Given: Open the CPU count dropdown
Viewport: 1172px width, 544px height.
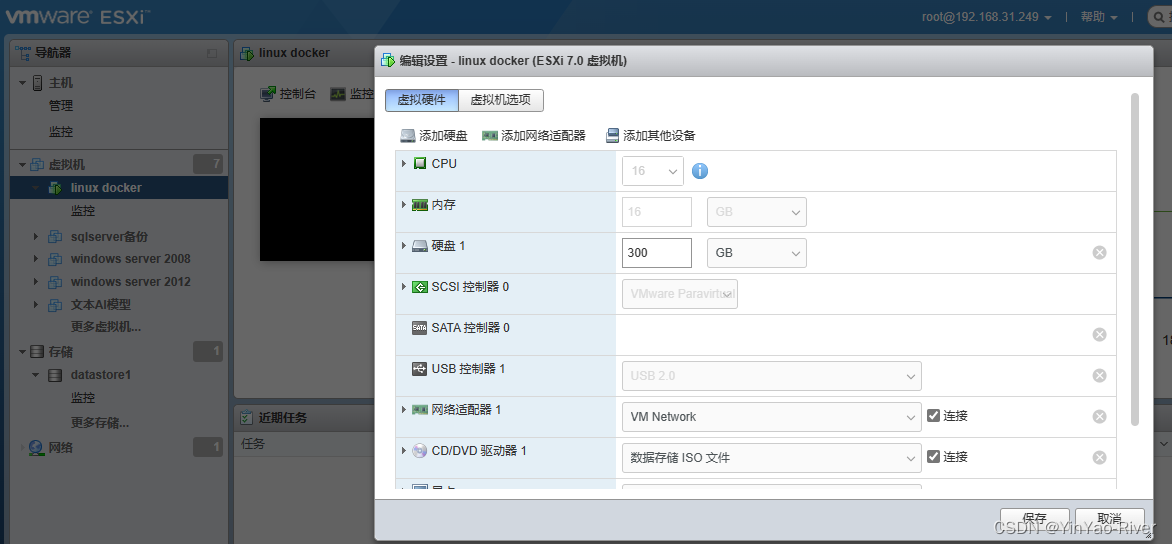Looking at the screenshot, I should [x=653, y=171].
